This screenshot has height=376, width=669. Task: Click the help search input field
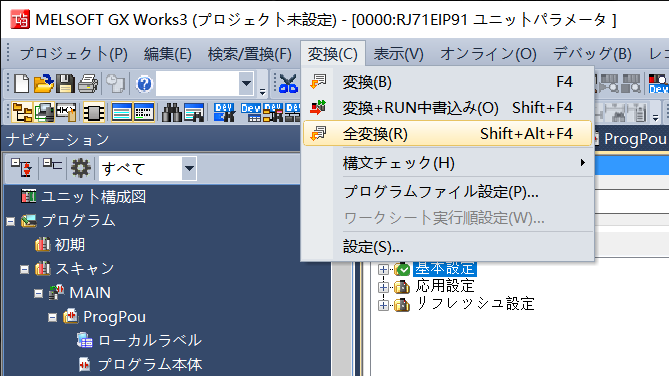[x=197, y=84]
